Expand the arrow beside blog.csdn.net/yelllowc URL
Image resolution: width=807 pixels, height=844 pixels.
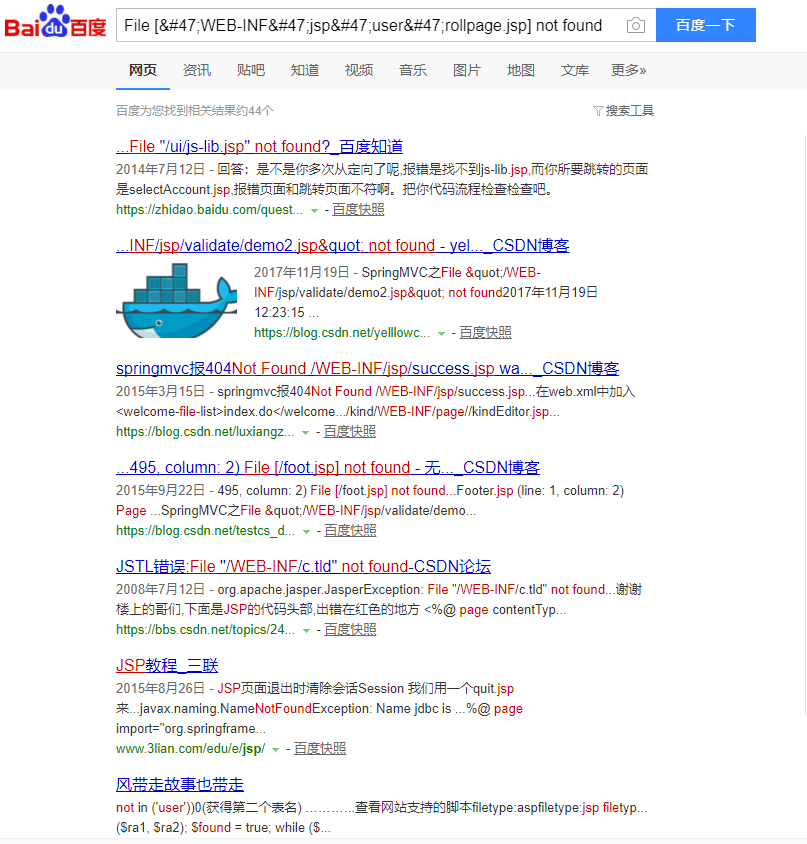(x=441, y=333)
